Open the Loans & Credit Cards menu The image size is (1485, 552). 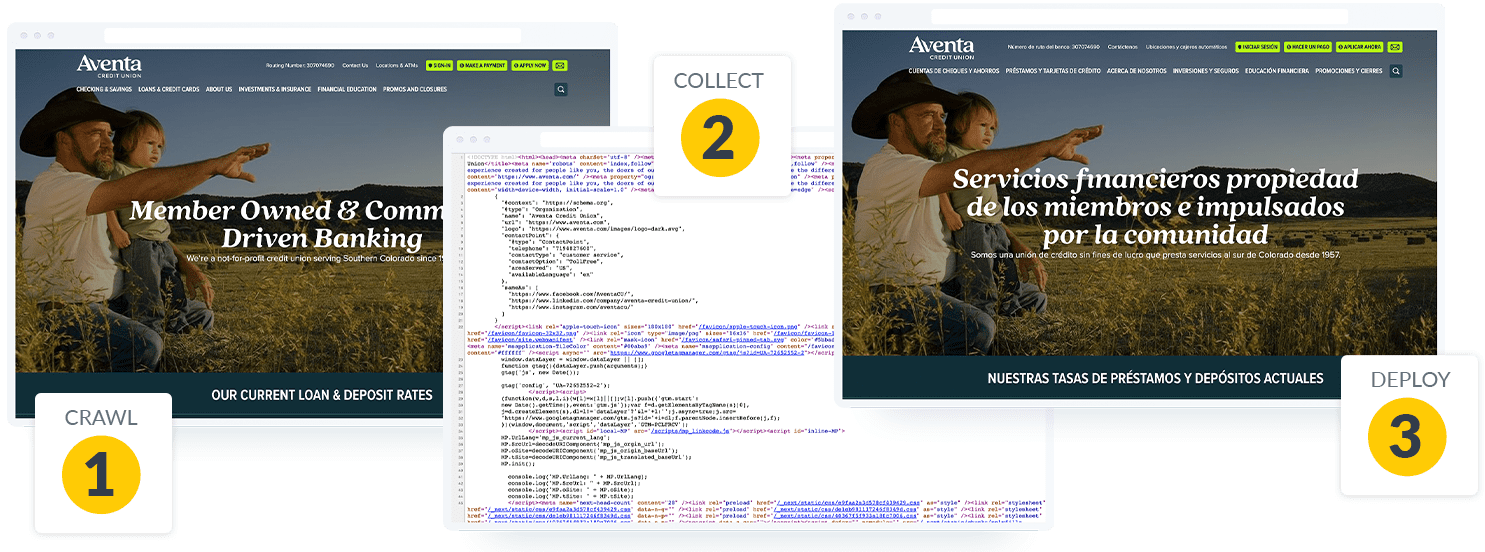point(168,89)
